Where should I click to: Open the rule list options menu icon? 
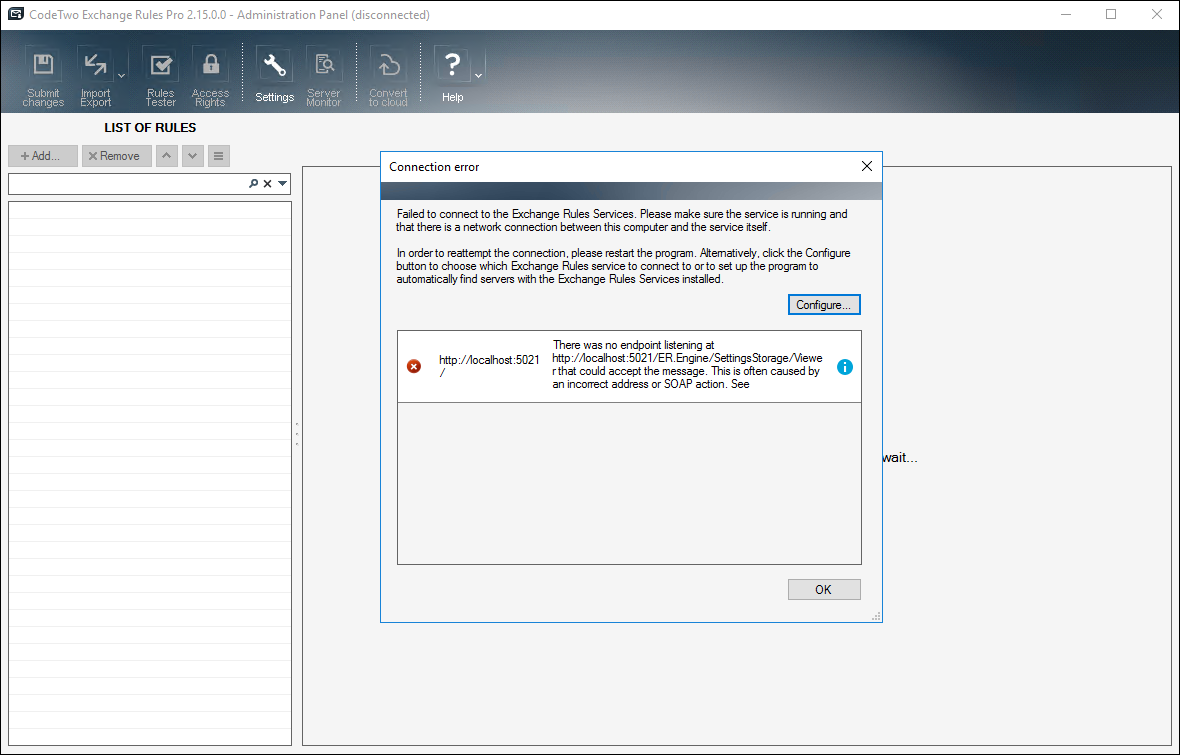click(x=218, y=156)
